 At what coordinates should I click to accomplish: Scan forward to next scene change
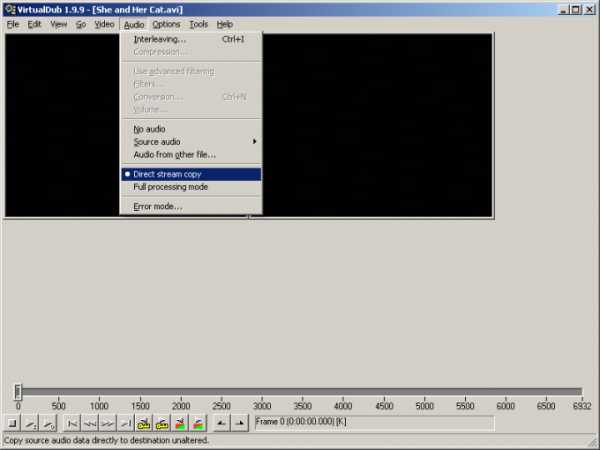(x=198, y=424)
